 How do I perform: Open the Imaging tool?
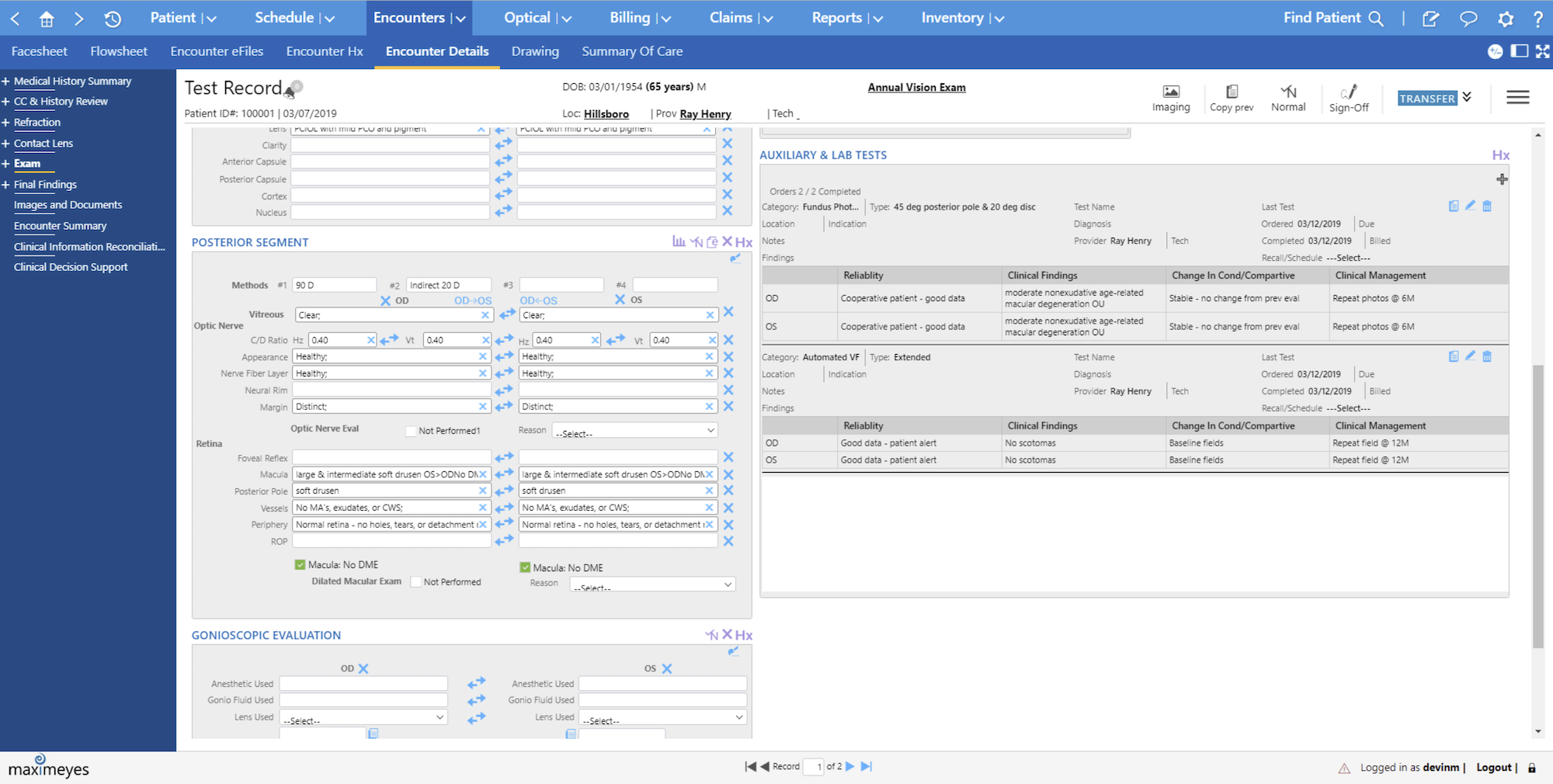pos(1171,99)
